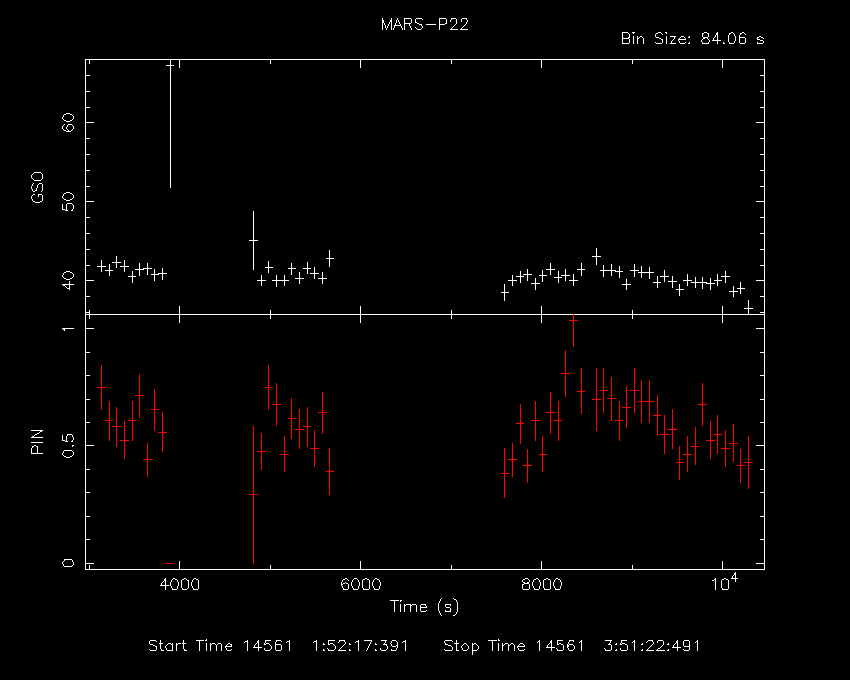Click the 8000 x-axis tick label
The image size is (850, 680).
542,585
